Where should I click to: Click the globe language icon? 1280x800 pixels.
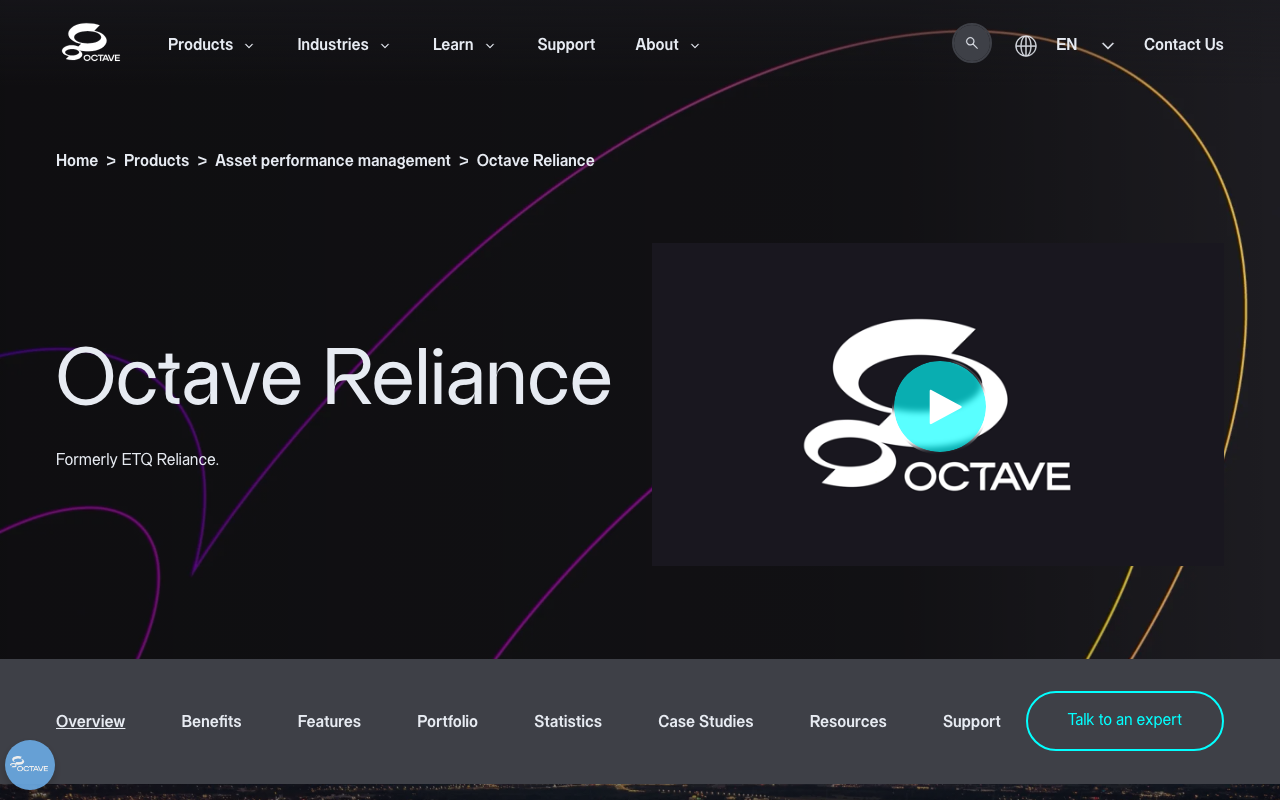tap(1026, 45)
